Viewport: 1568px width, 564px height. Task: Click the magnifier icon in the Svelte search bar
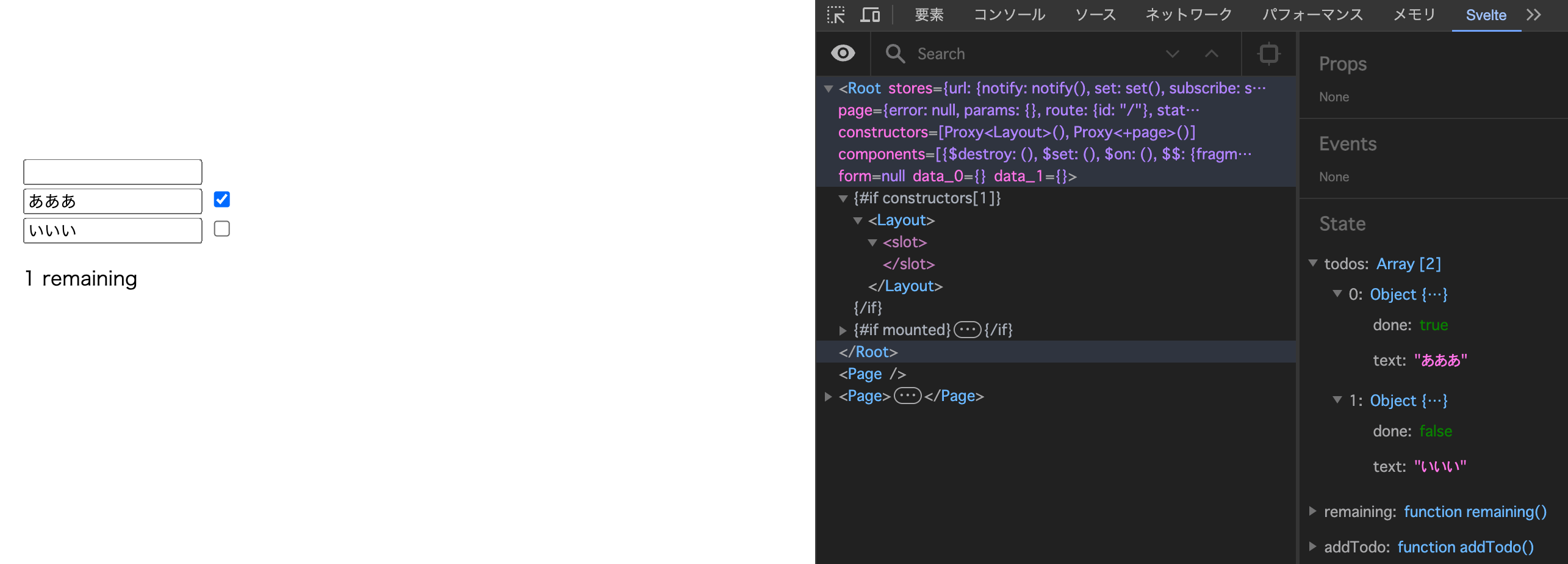pos(895,54)
